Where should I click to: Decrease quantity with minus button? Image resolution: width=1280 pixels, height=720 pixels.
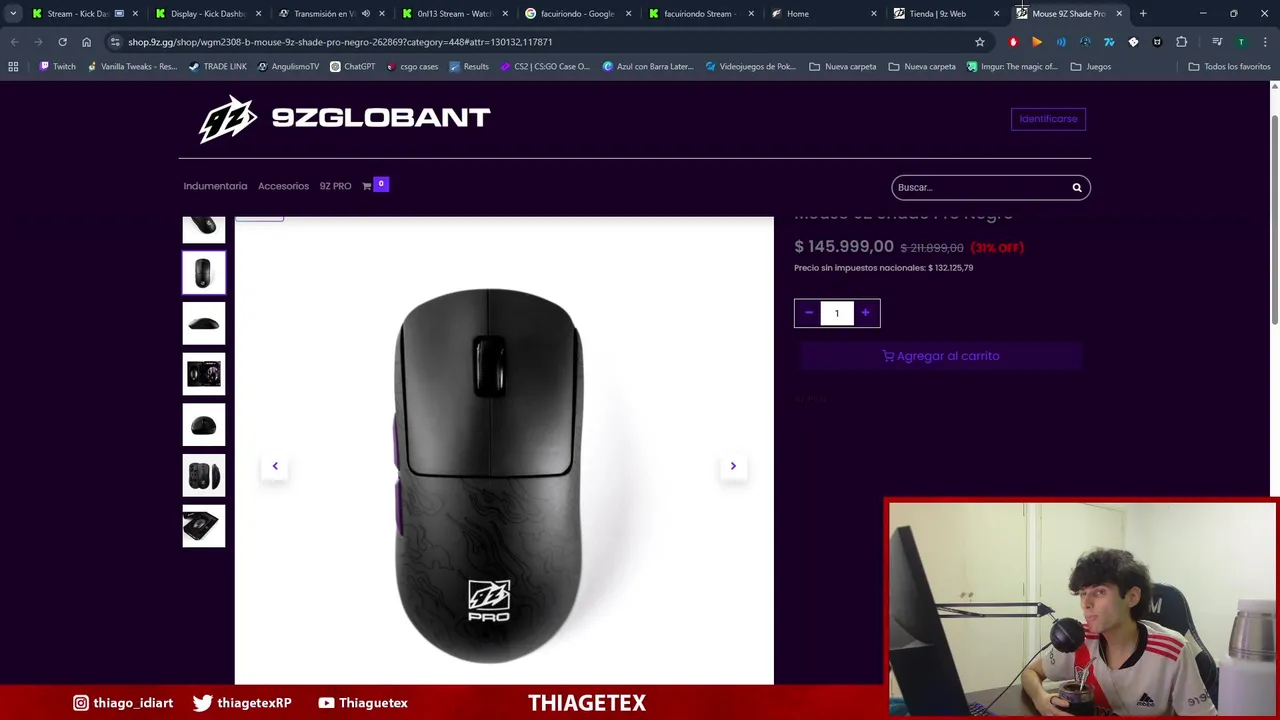[808, 313]
